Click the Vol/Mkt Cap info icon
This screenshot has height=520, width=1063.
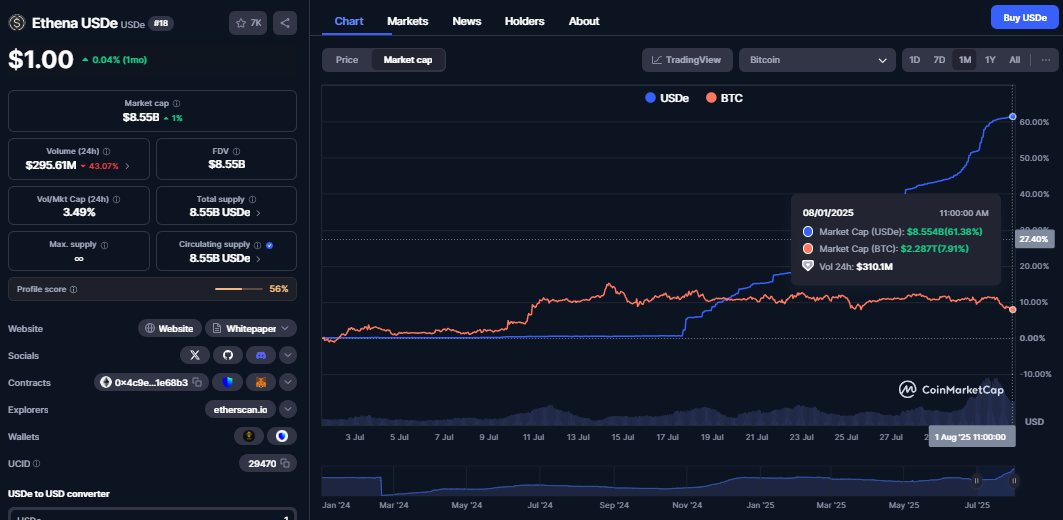116,200
